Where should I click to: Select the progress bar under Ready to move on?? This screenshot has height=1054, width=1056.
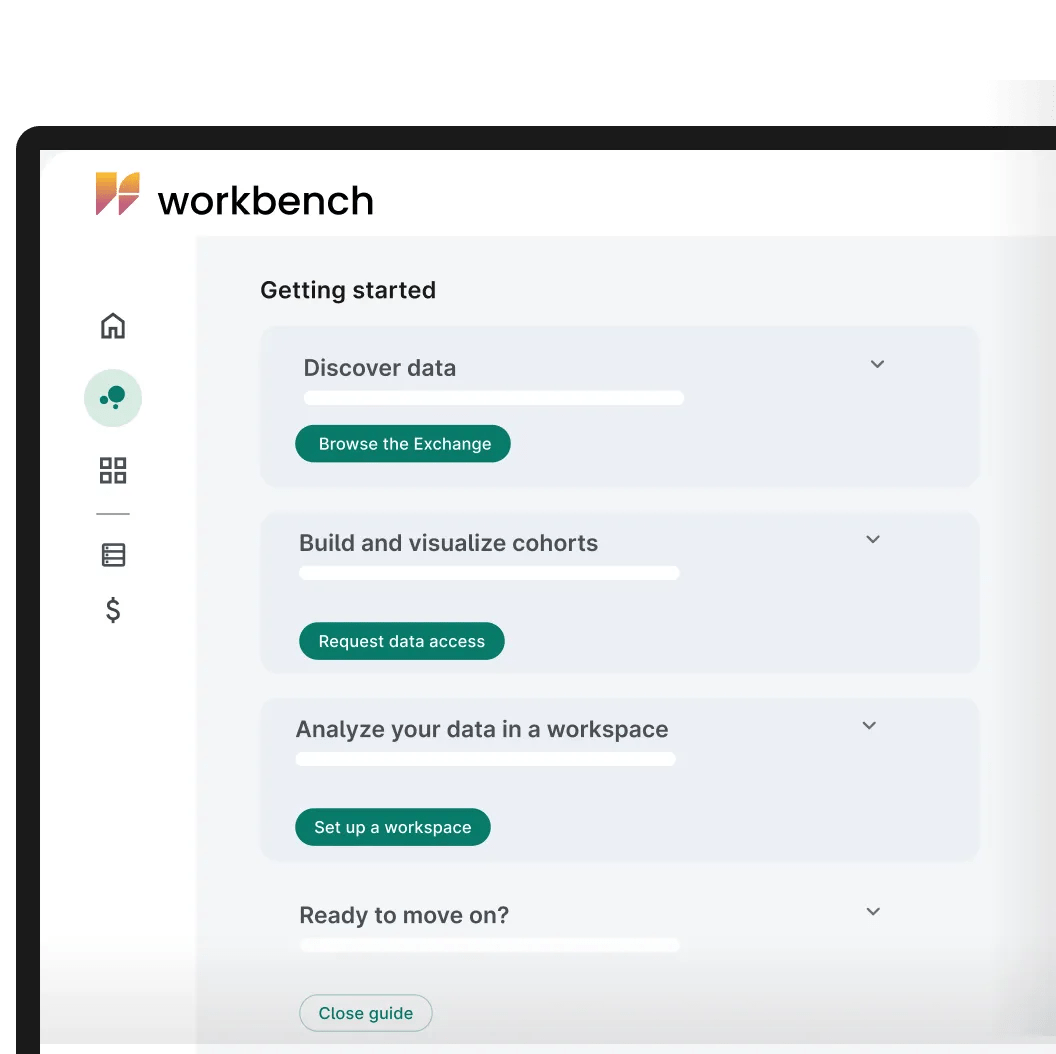(x=489, y=944)
